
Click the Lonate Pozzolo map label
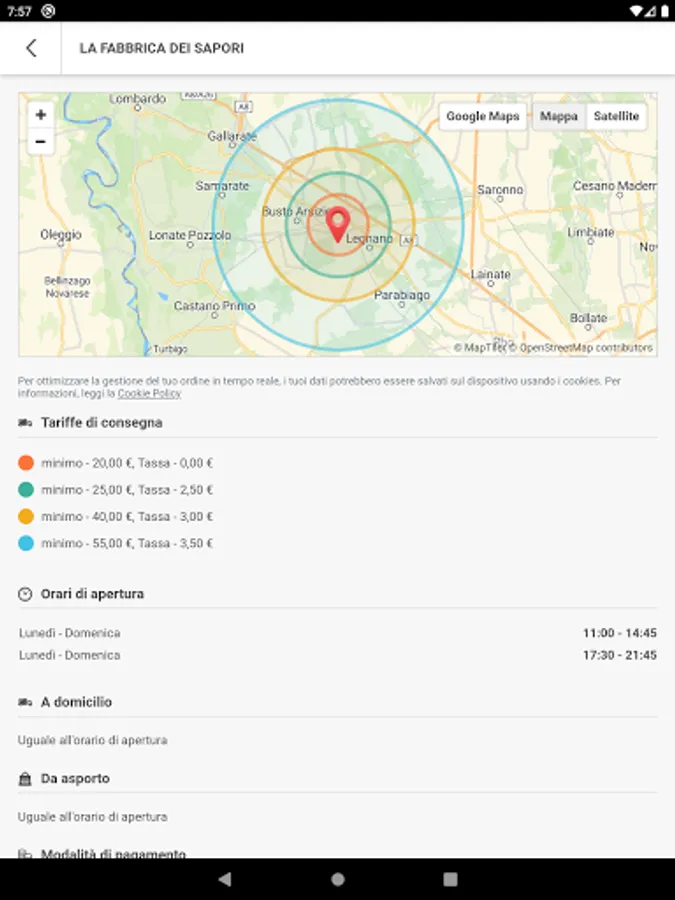[x=190, y=235]
